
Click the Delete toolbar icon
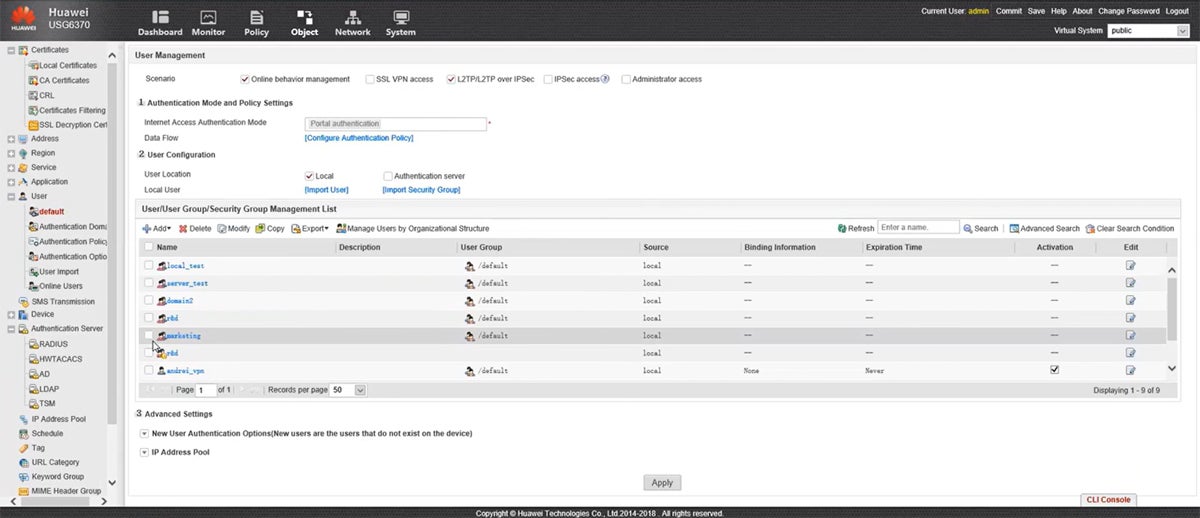pos(184,229)
